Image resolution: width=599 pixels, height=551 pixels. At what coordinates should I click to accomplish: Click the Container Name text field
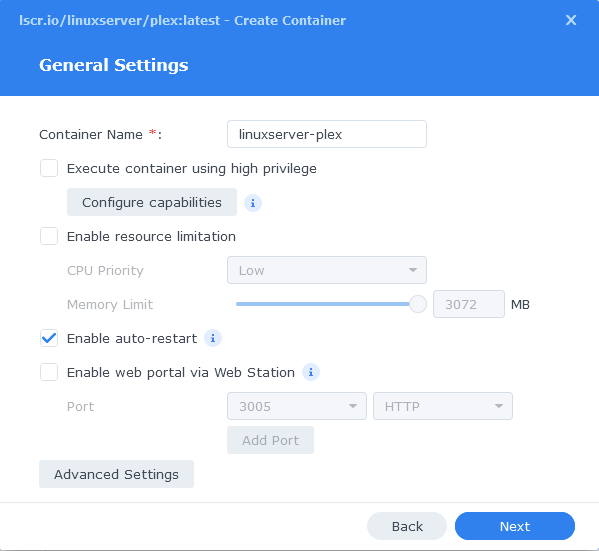click(327, 134)
